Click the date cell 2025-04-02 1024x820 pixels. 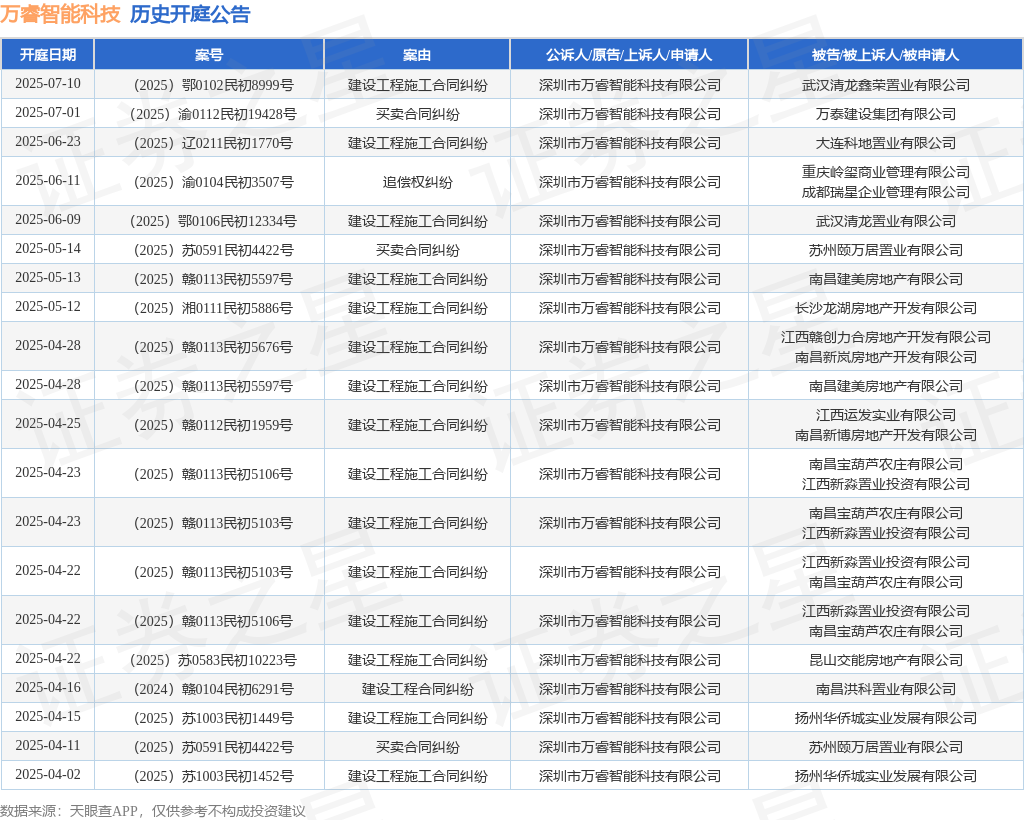click(48, 774)
